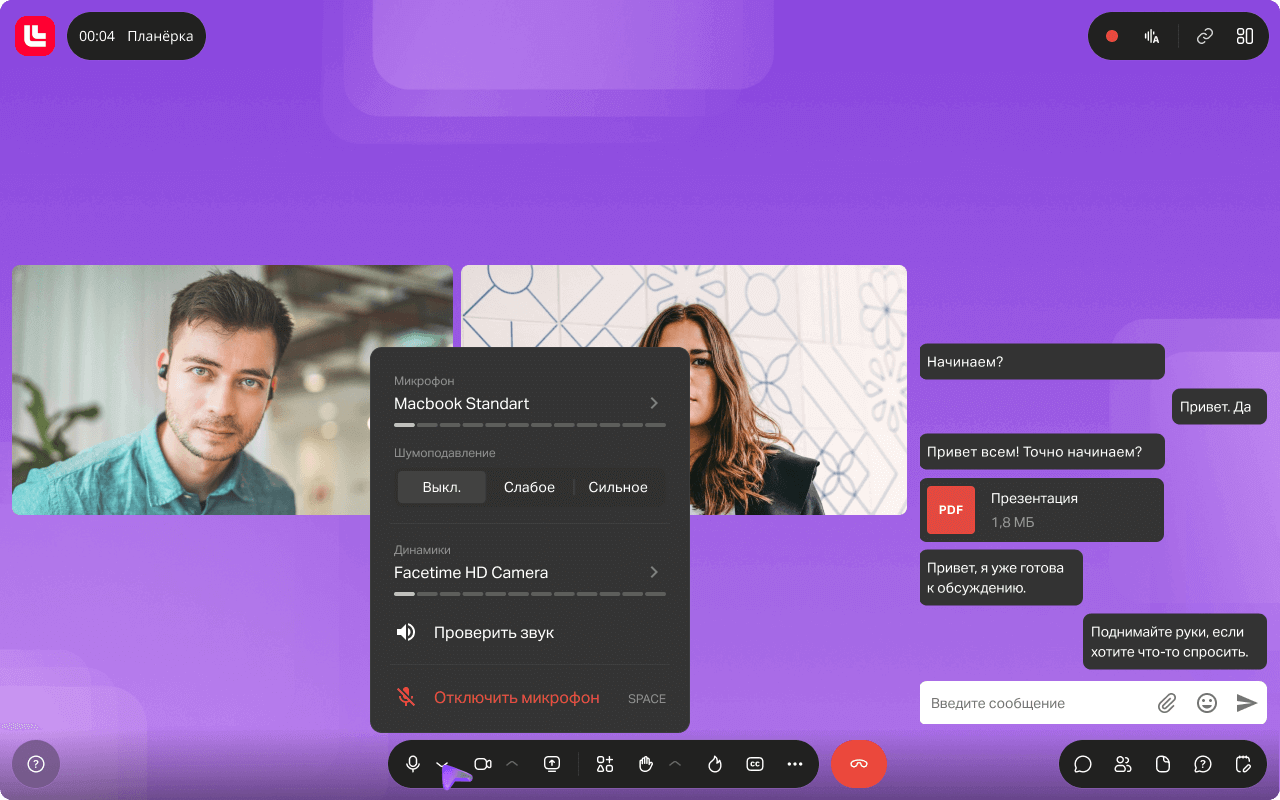Toggle closed captions CC icon
This screenshot has height=800, width=1280.
[x=755, y=764]
